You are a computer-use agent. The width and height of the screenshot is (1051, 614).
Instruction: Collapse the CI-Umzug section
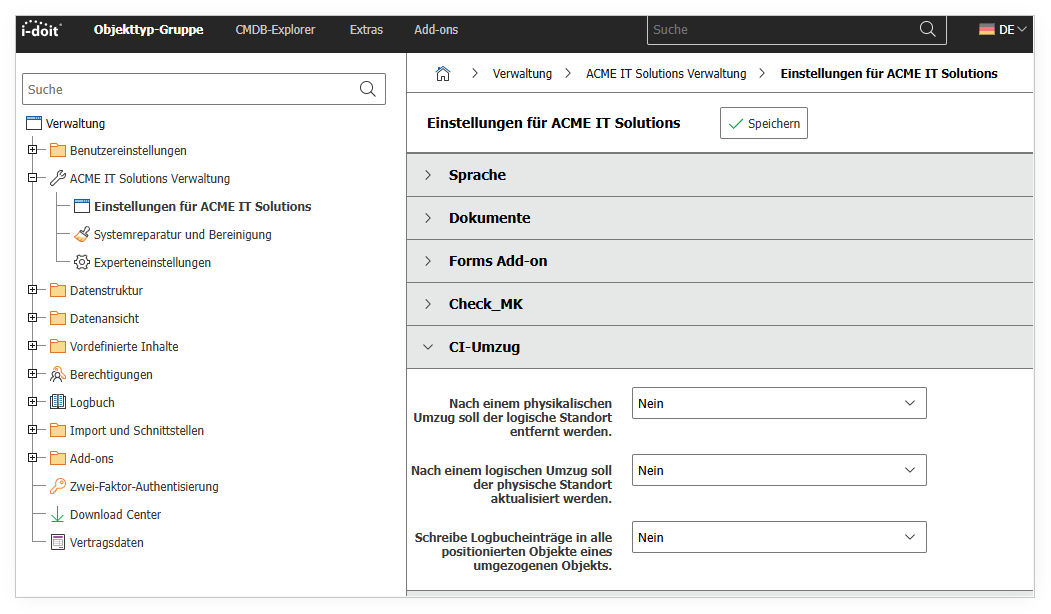click(x=719, y=347)
